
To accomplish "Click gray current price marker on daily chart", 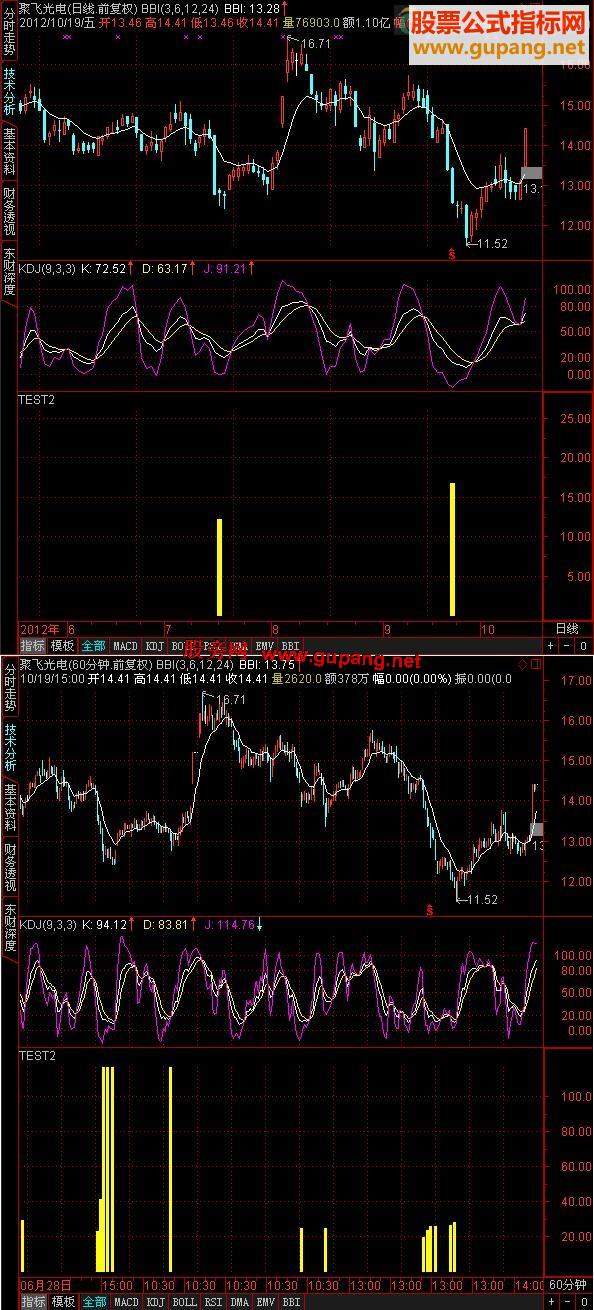I will coord(532,173).
